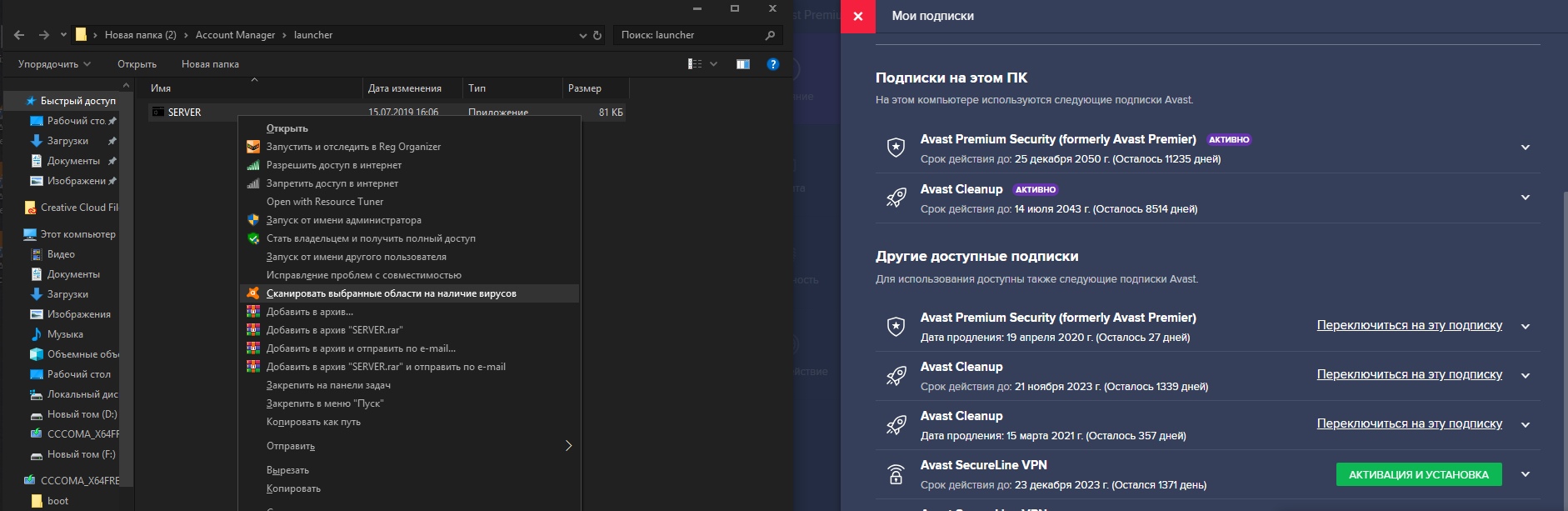Click the admin shield icon in context menu
1568x511 pixels.
[253, 220]
